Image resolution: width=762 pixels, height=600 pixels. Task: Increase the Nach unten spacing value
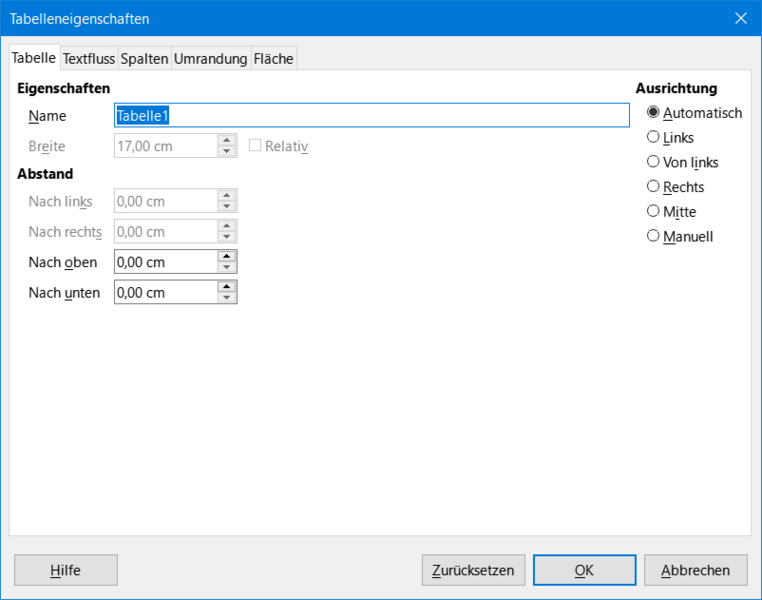click(226, 287)
